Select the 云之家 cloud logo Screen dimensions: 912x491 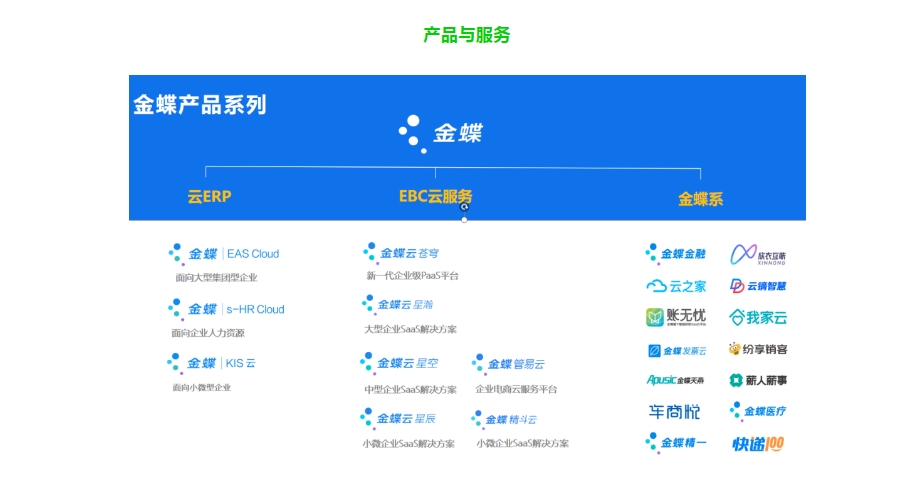tap(676, 286)
